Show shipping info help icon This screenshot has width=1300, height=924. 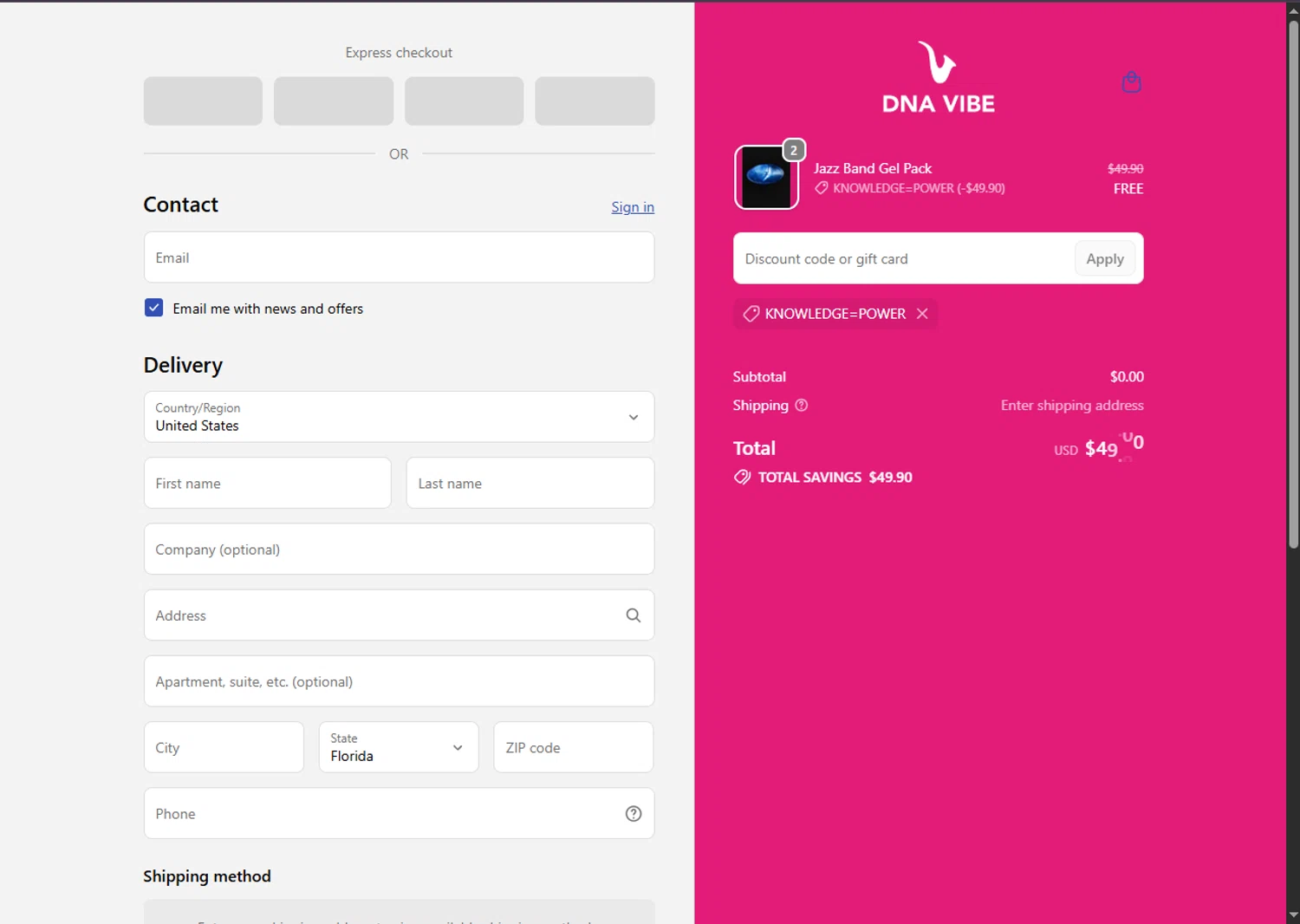tap(802, 405)
